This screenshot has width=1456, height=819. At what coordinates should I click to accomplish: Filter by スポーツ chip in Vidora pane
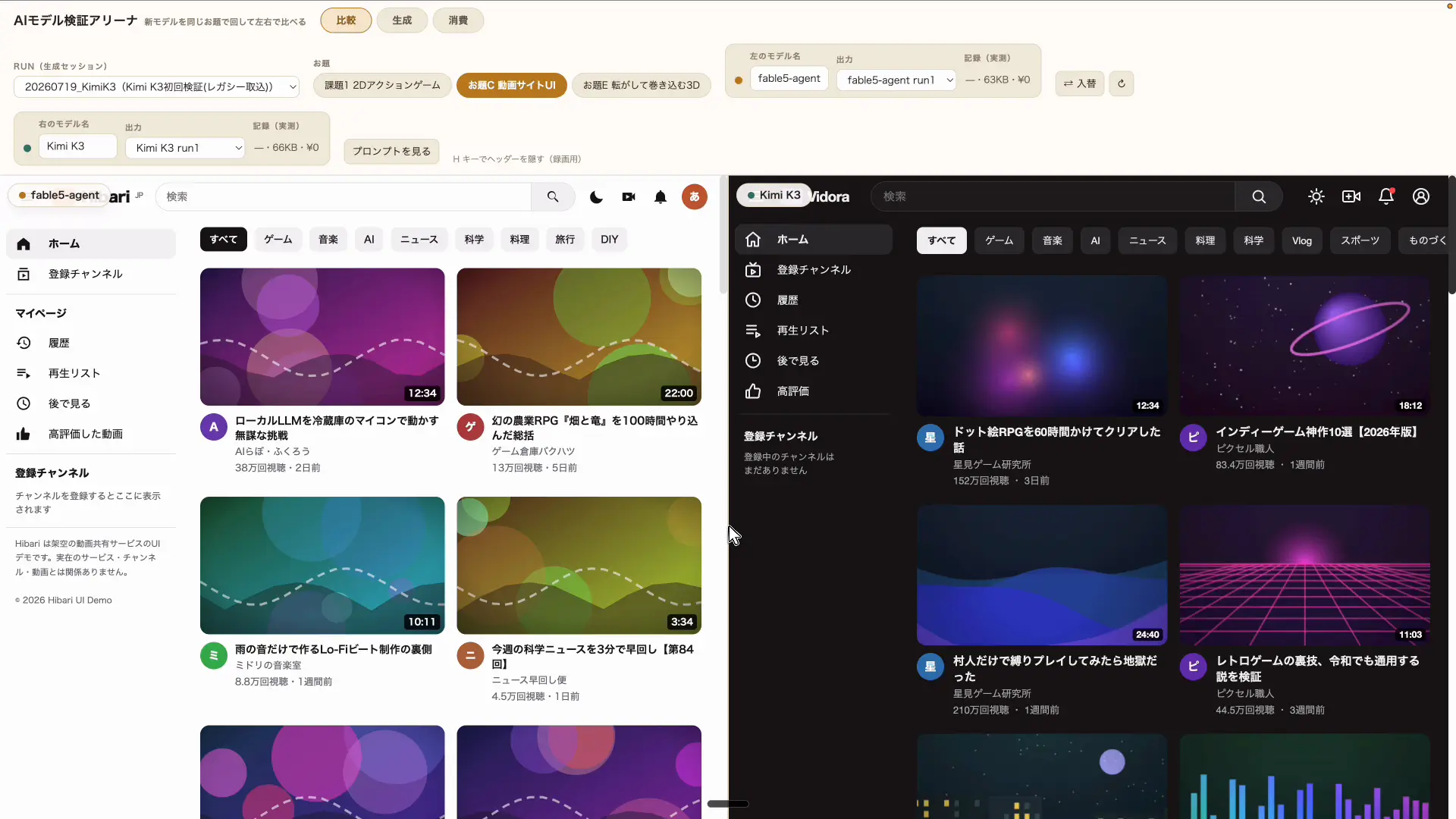point(1360,240)
